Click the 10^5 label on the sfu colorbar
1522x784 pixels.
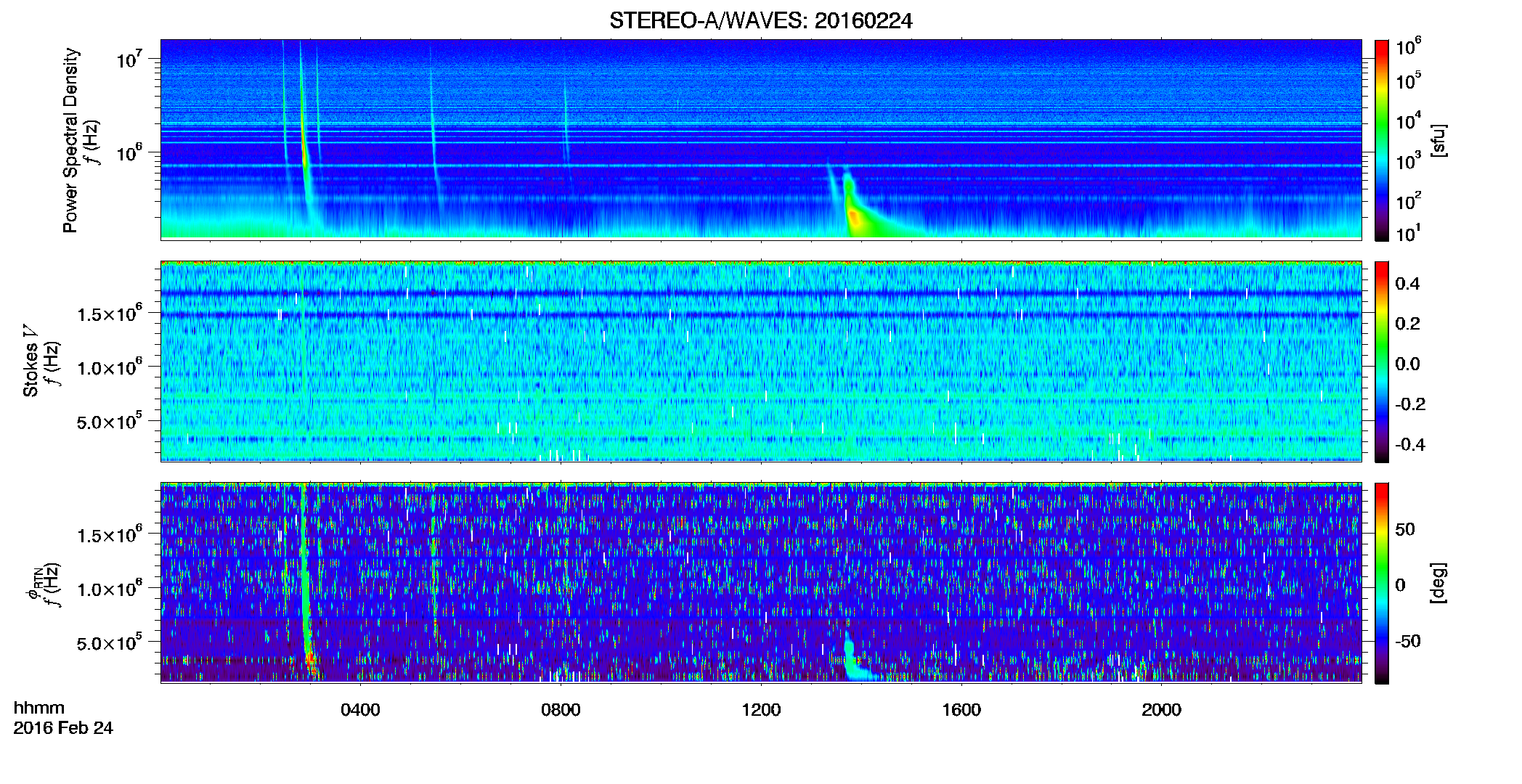(1408, 81)
